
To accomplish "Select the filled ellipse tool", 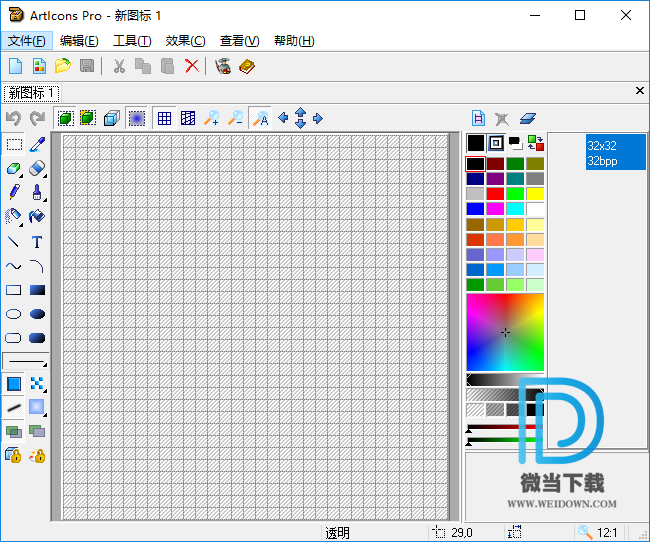I will point(37,314).
